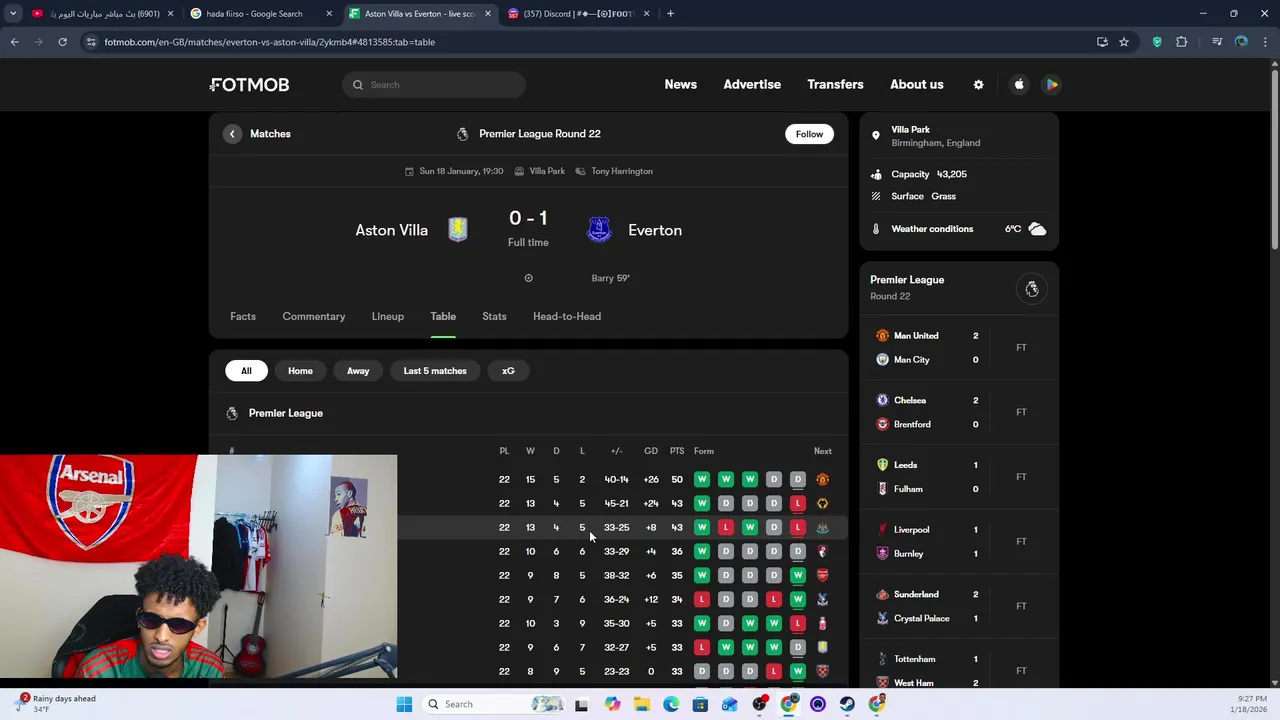
Task: Click the Aston Villa team name
Action: tap(391, 230)
